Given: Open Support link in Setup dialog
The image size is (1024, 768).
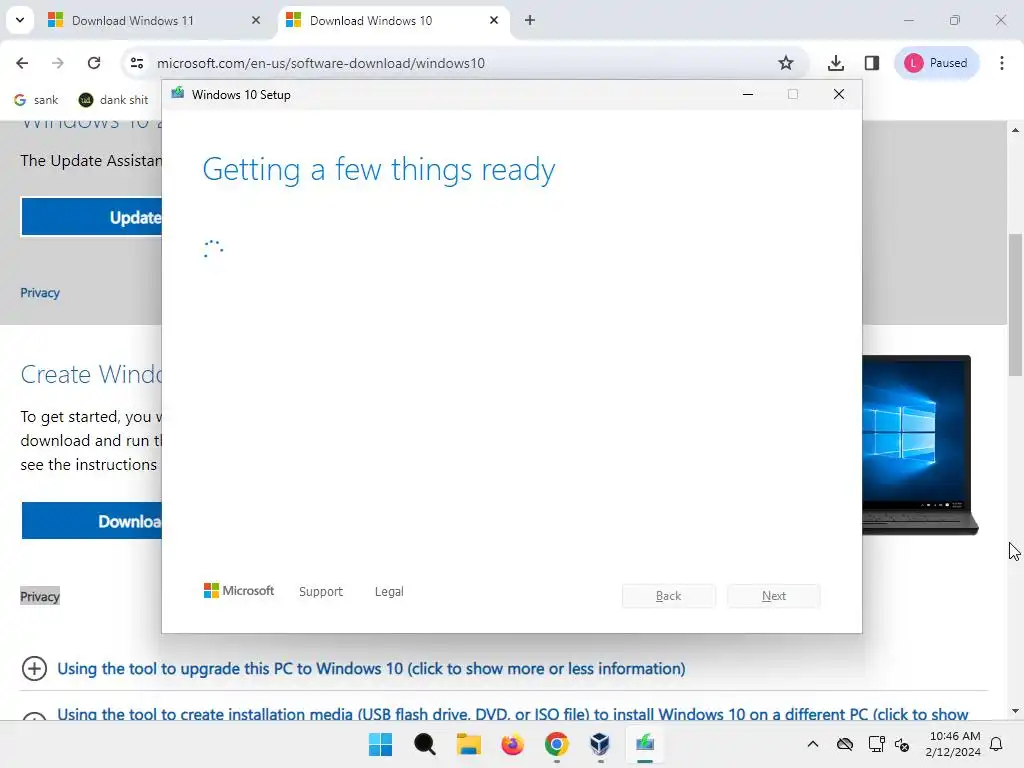Looking at the screenshot, I should coord(321,591).
